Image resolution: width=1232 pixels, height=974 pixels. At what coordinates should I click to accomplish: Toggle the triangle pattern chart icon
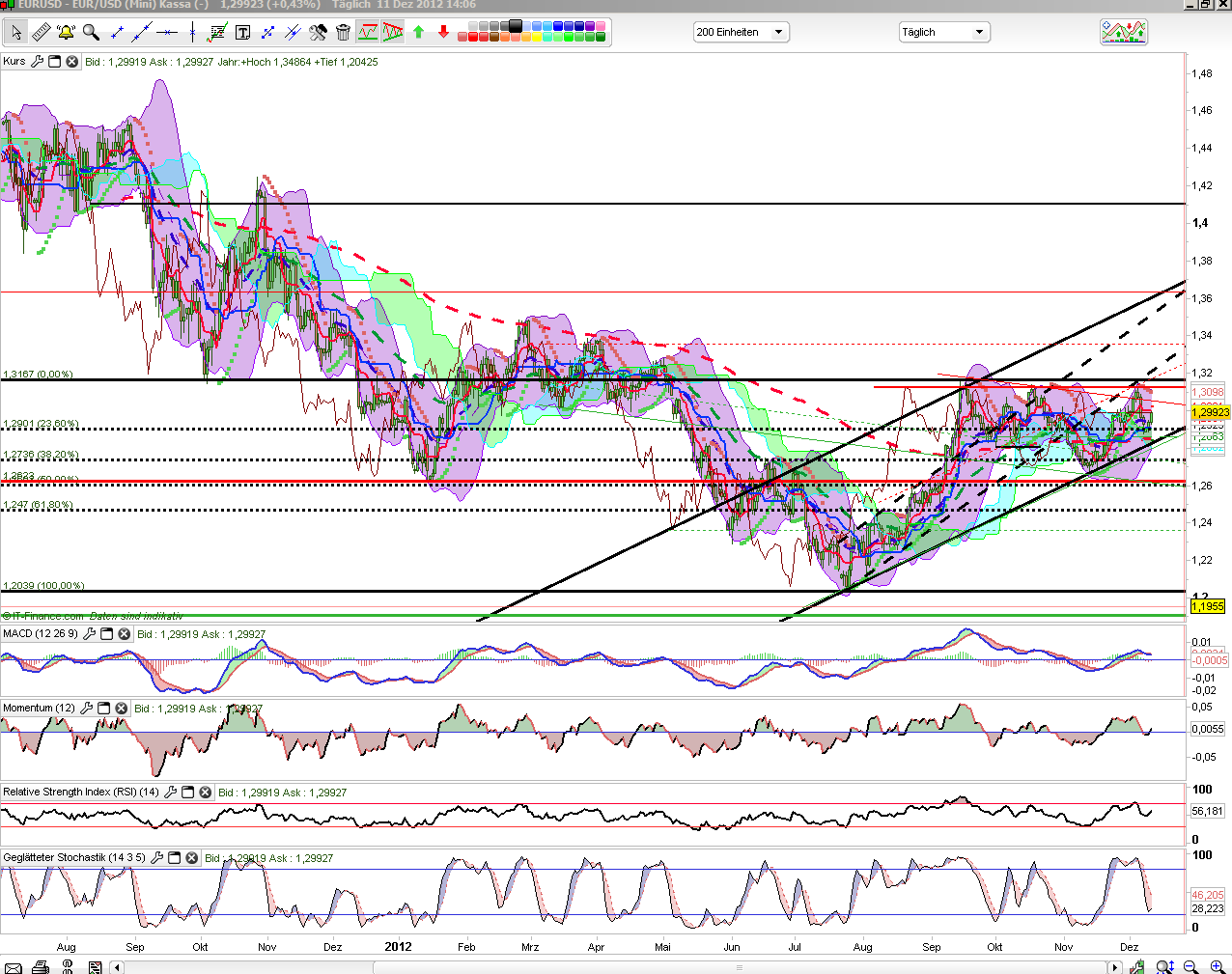[x=392, y=32]
